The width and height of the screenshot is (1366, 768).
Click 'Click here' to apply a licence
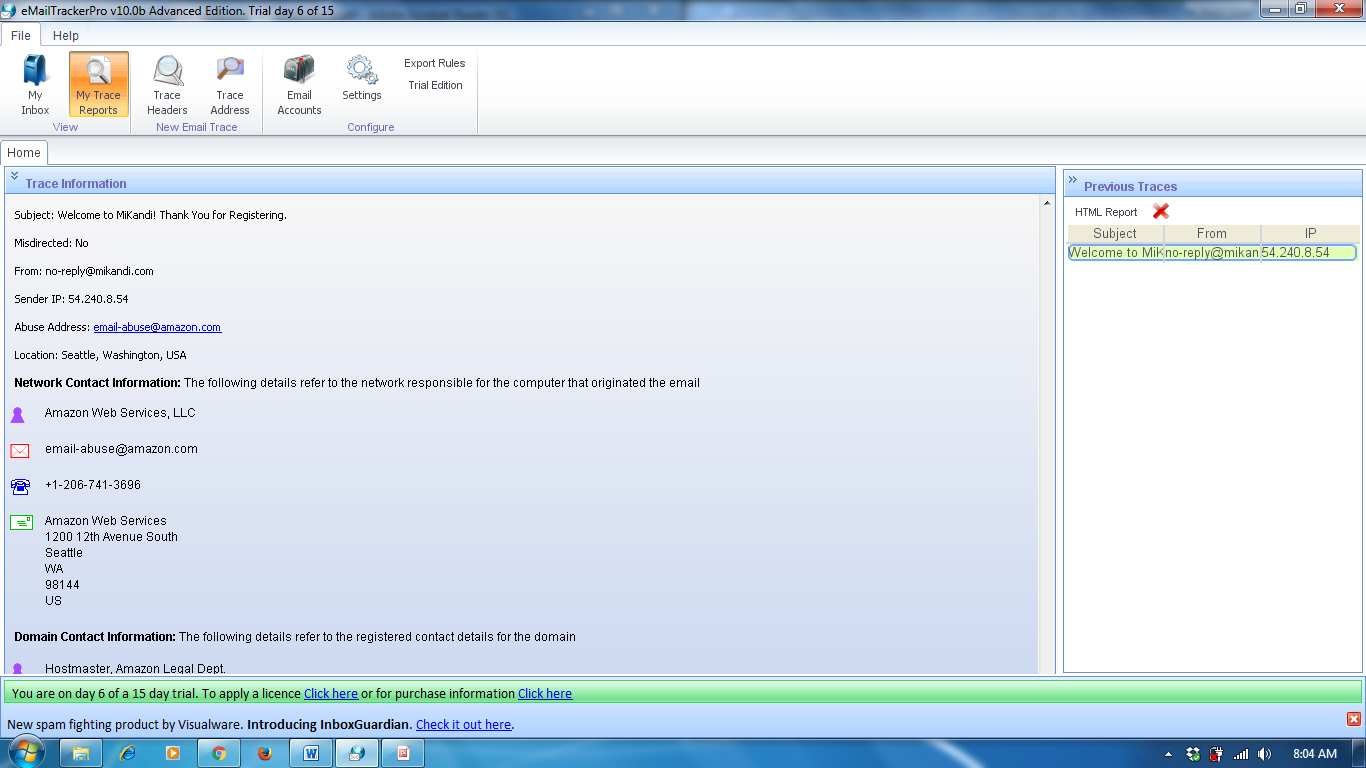330,693
